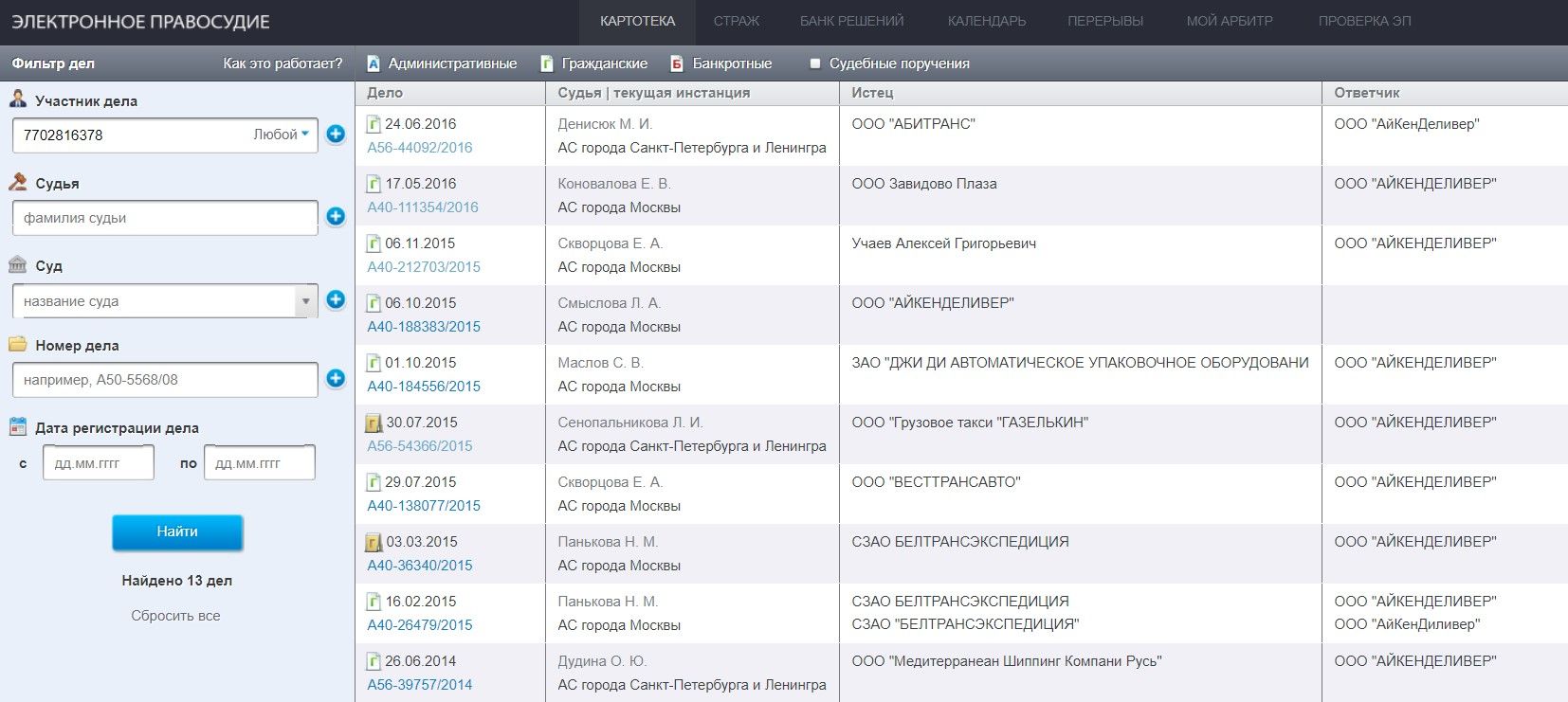
Task: Click the Участник дела person icon
Action: [x=18, y=99]
